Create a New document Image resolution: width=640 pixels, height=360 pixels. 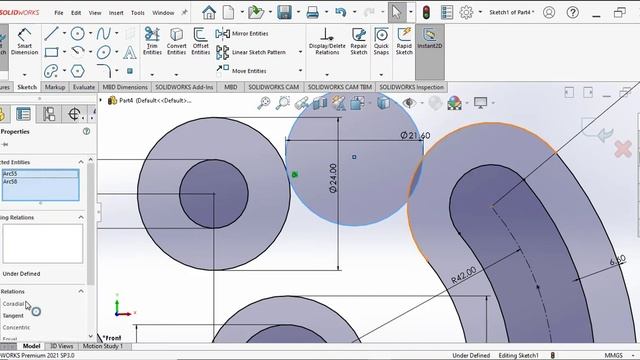click(x=229, y=12)
